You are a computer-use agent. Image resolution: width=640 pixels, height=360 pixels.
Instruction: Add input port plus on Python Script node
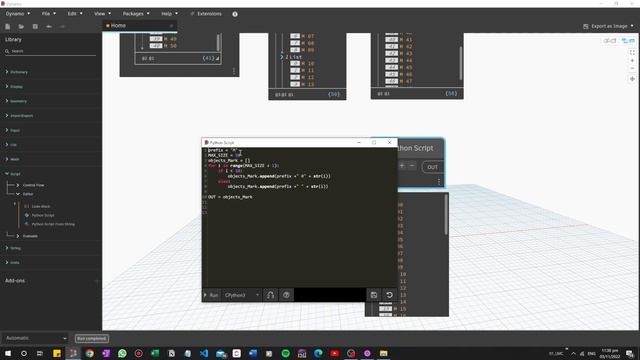pyautogui.click(x=402, y=166)
